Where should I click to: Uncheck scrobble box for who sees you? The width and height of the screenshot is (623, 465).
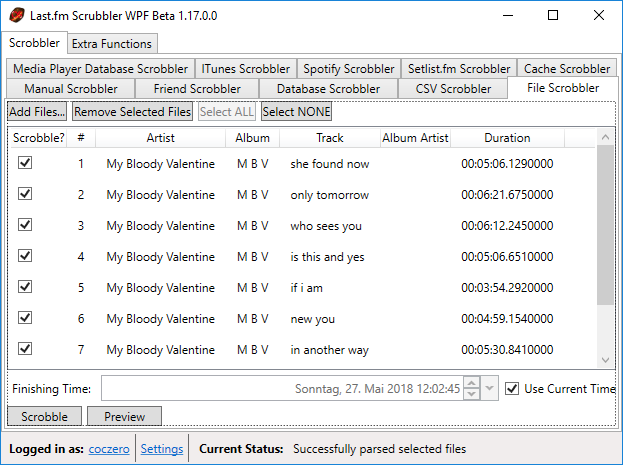[25, 225]
